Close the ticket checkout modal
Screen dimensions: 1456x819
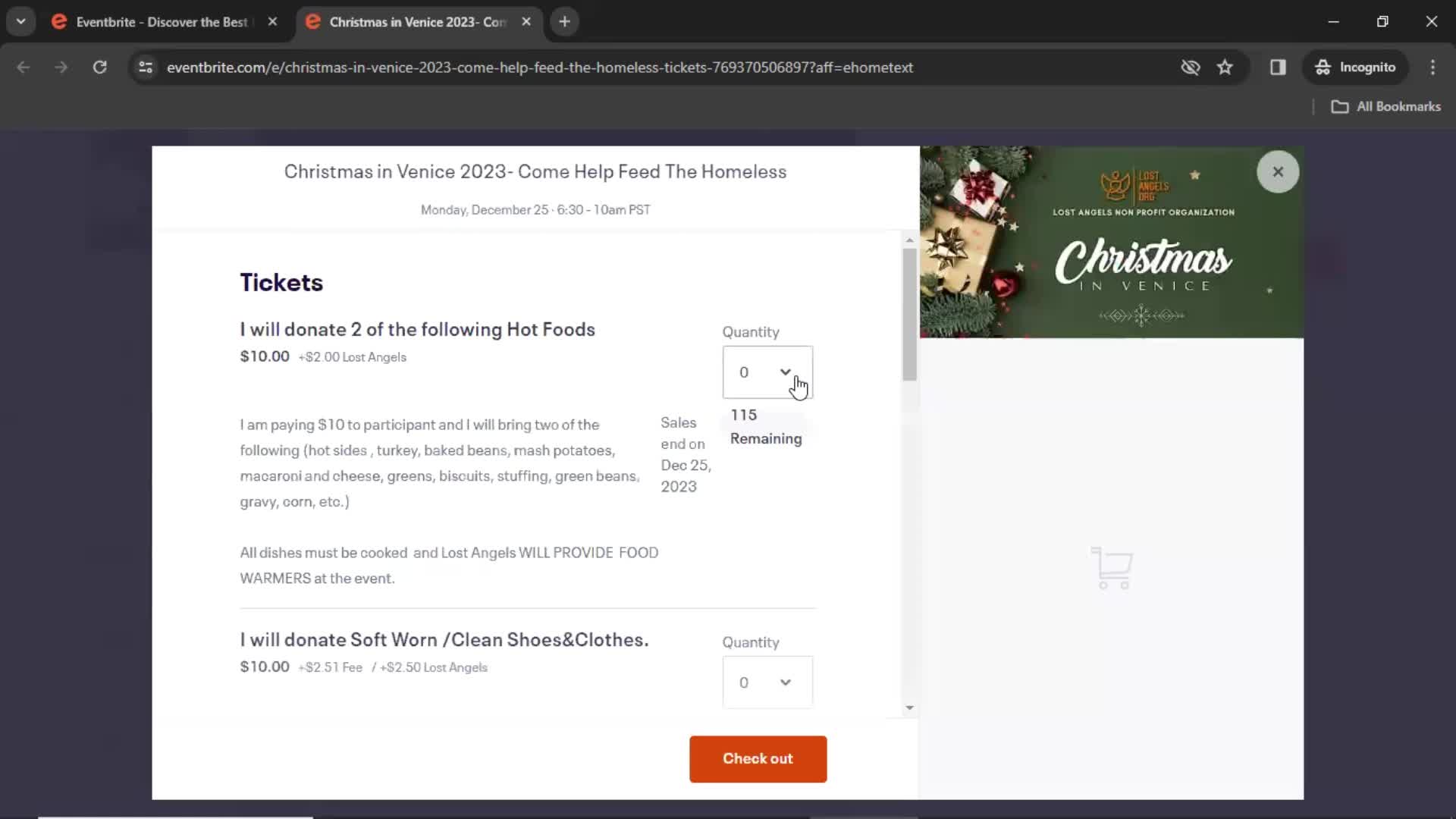[x=1278, y=172]
